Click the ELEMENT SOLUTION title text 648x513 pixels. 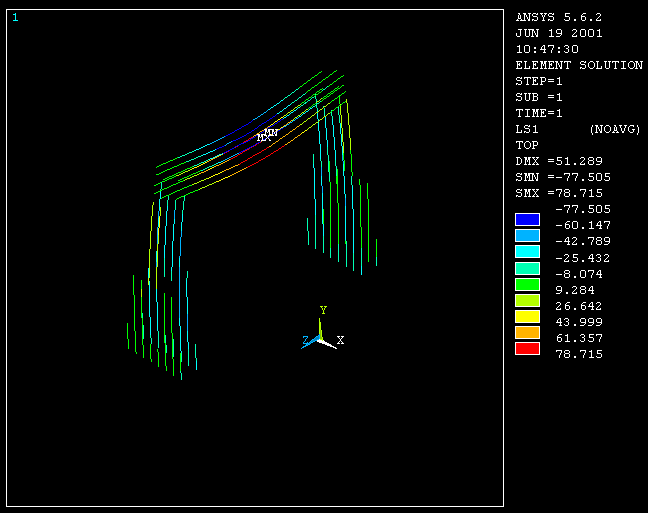coord(578,65)
